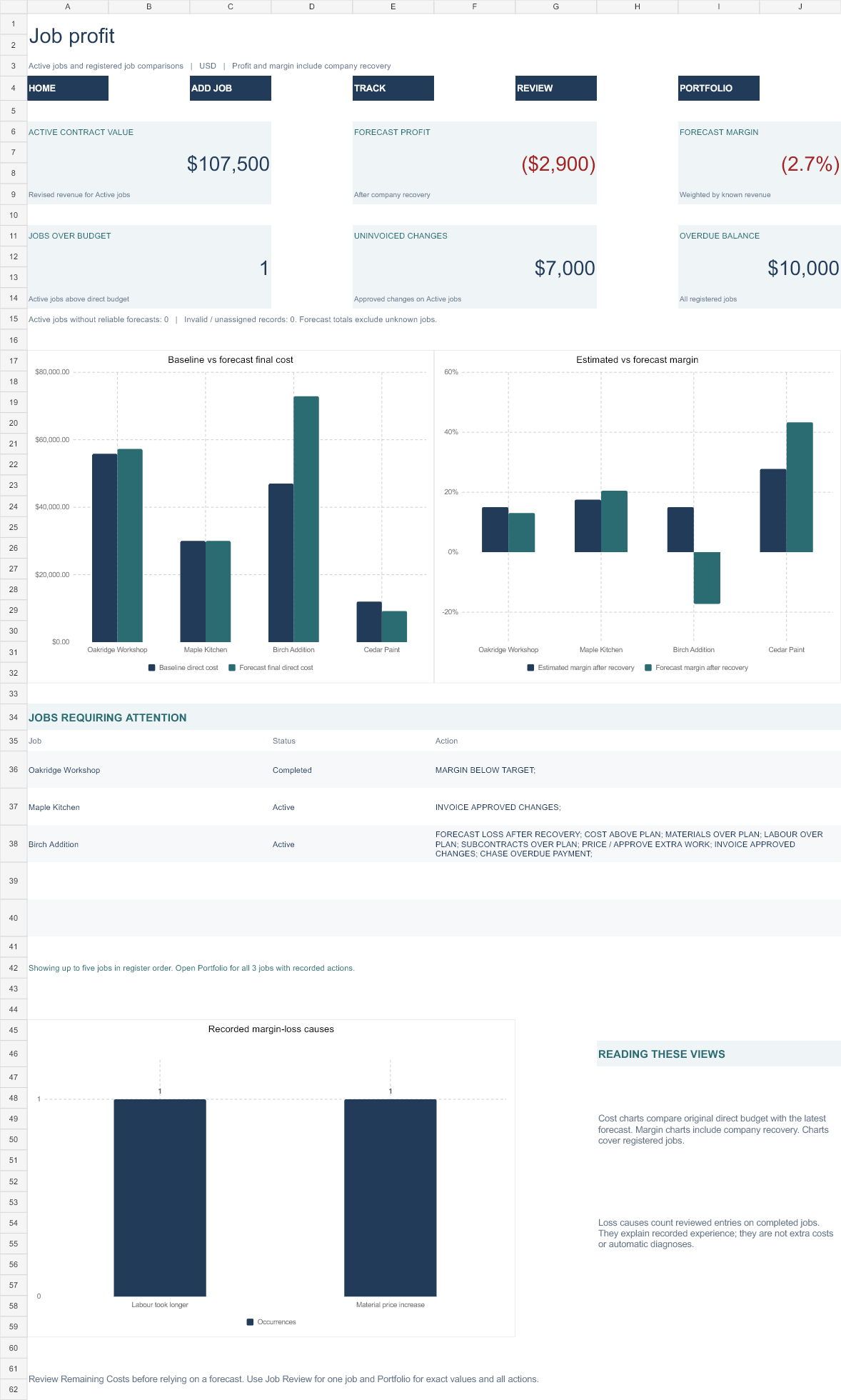Click the FORECAST PROFIT label
This screenshot has width=841, height=1400.
[x=392, y=132]
